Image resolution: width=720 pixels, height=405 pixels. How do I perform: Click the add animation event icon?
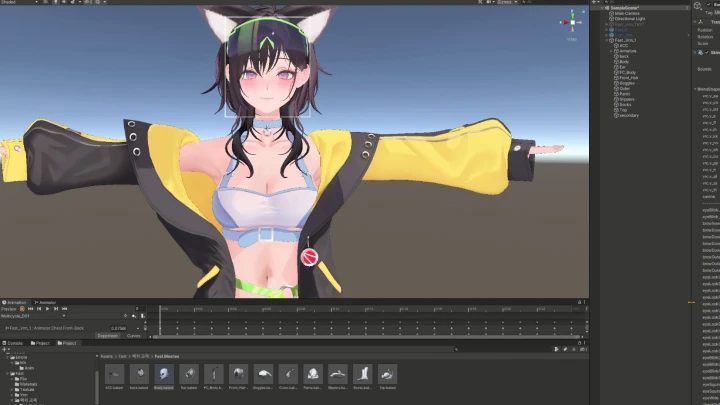point(142,316)
